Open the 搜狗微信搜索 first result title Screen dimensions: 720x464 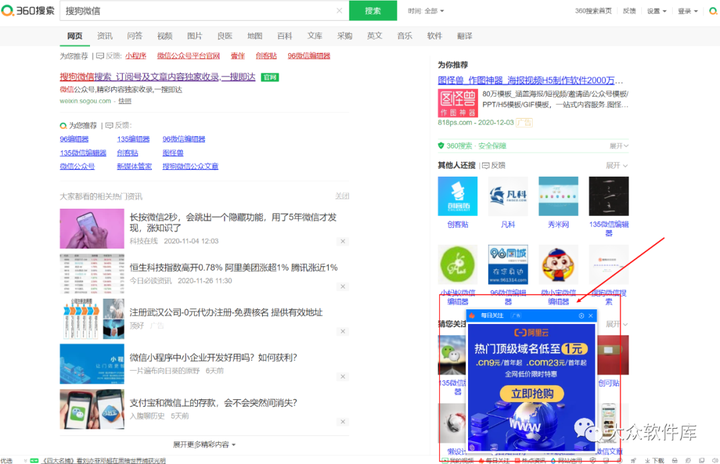tap(158, 77)
